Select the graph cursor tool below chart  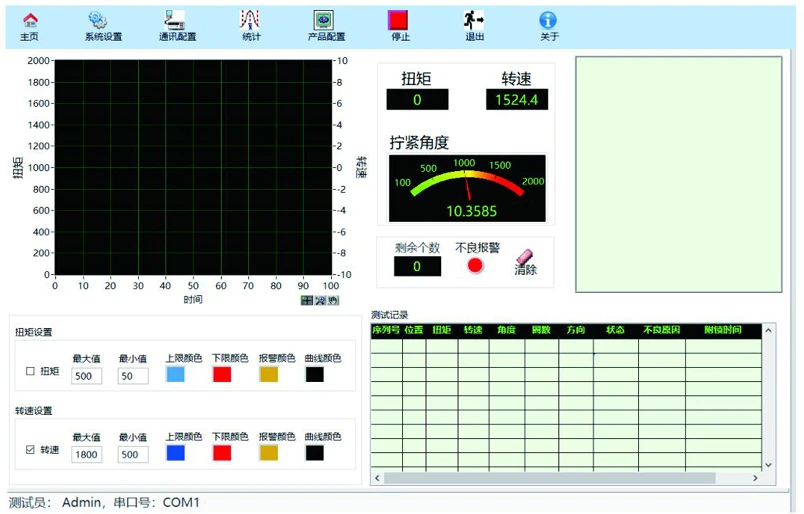307,300
